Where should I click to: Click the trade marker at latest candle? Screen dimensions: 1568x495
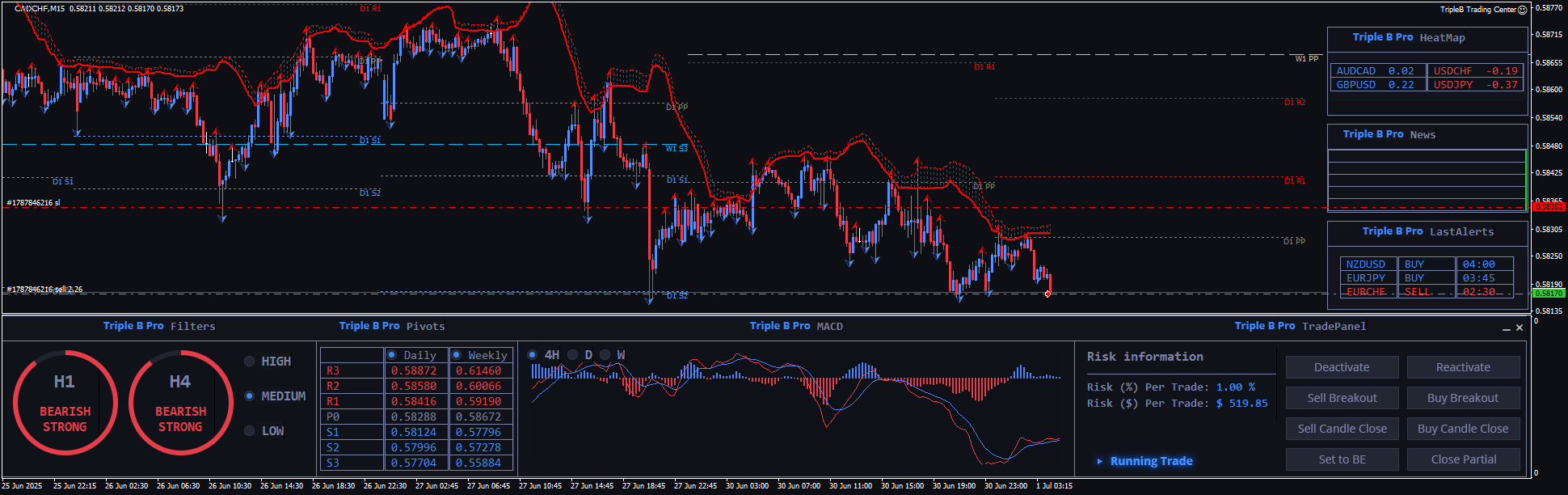pos(1047,294)
